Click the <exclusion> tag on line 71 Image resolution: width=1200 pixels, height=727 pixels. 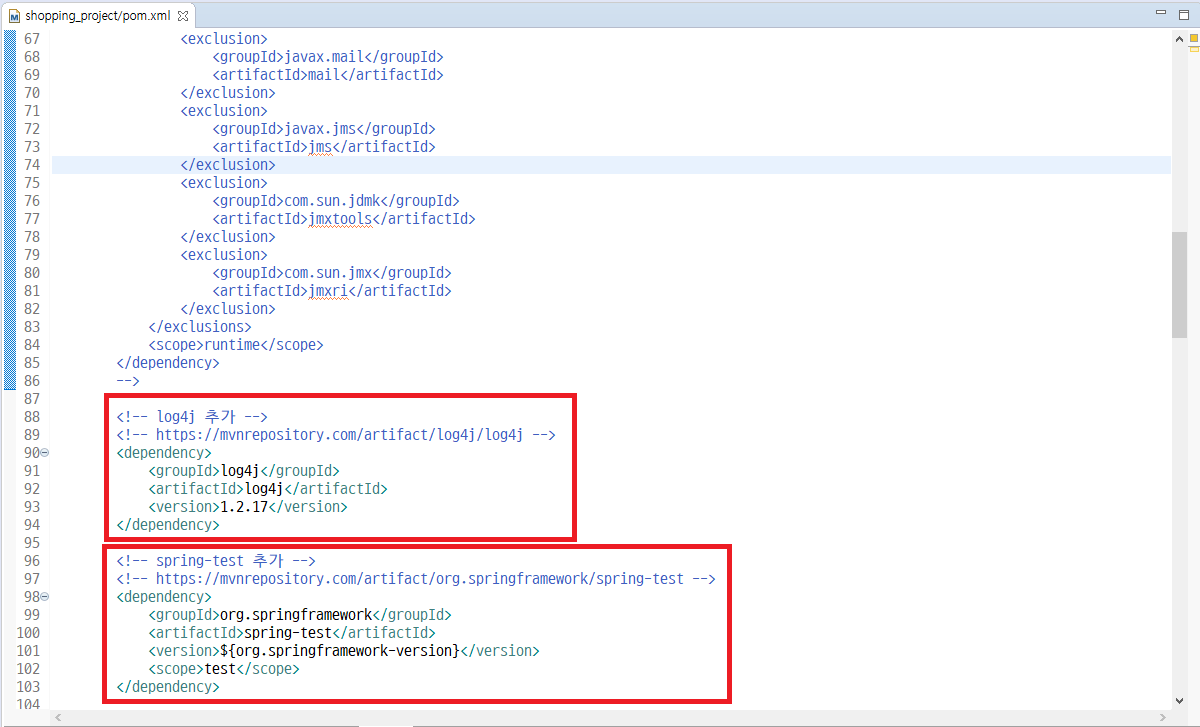(224, 111)
